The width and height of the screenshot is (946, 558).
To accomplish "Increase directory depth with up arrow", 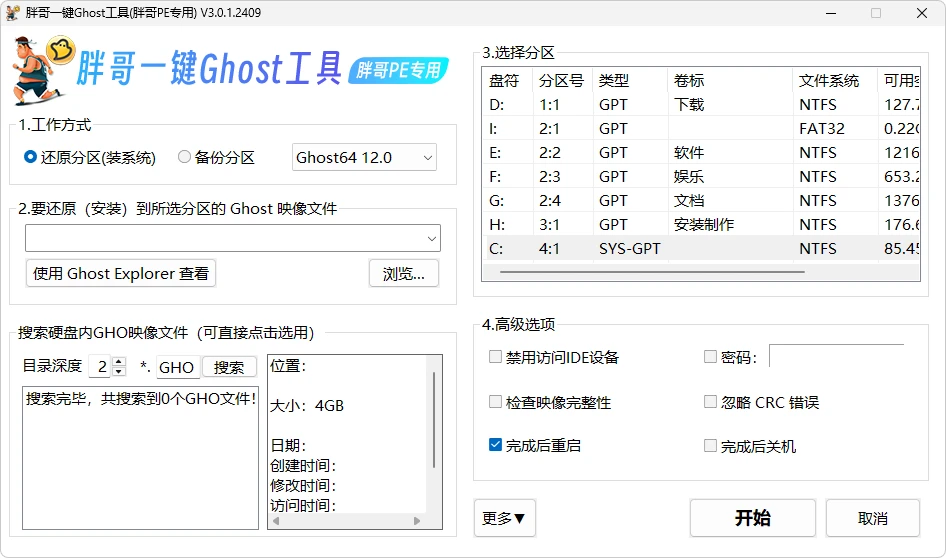I will click(119, 362).
